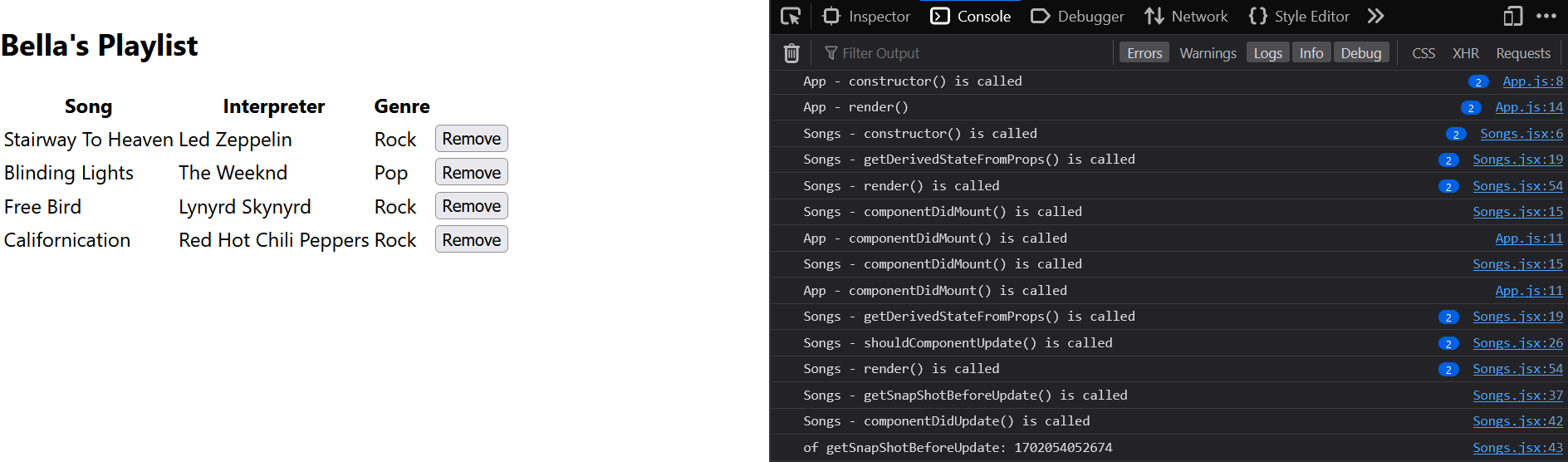This screenshot has width=1568, height=462.
Task: Switch to the Inspector tab
Action: pos(866,17)
